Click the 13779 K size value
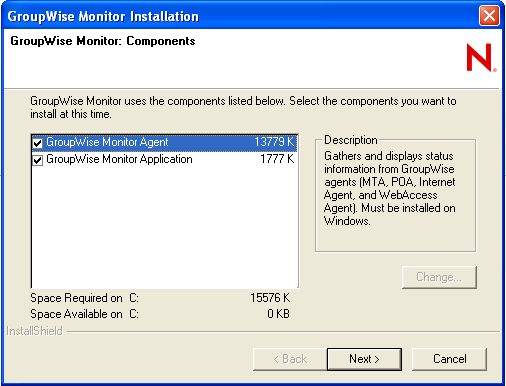The image size is (506, 386). (x=274, y=142)
